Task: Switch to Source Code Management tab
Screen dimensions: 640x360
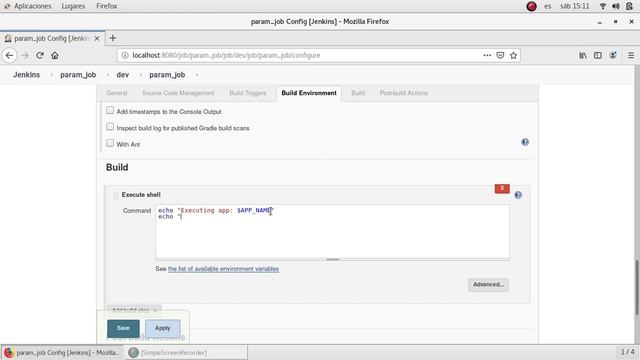Action: pyautogui.click(x=178, y=93)
